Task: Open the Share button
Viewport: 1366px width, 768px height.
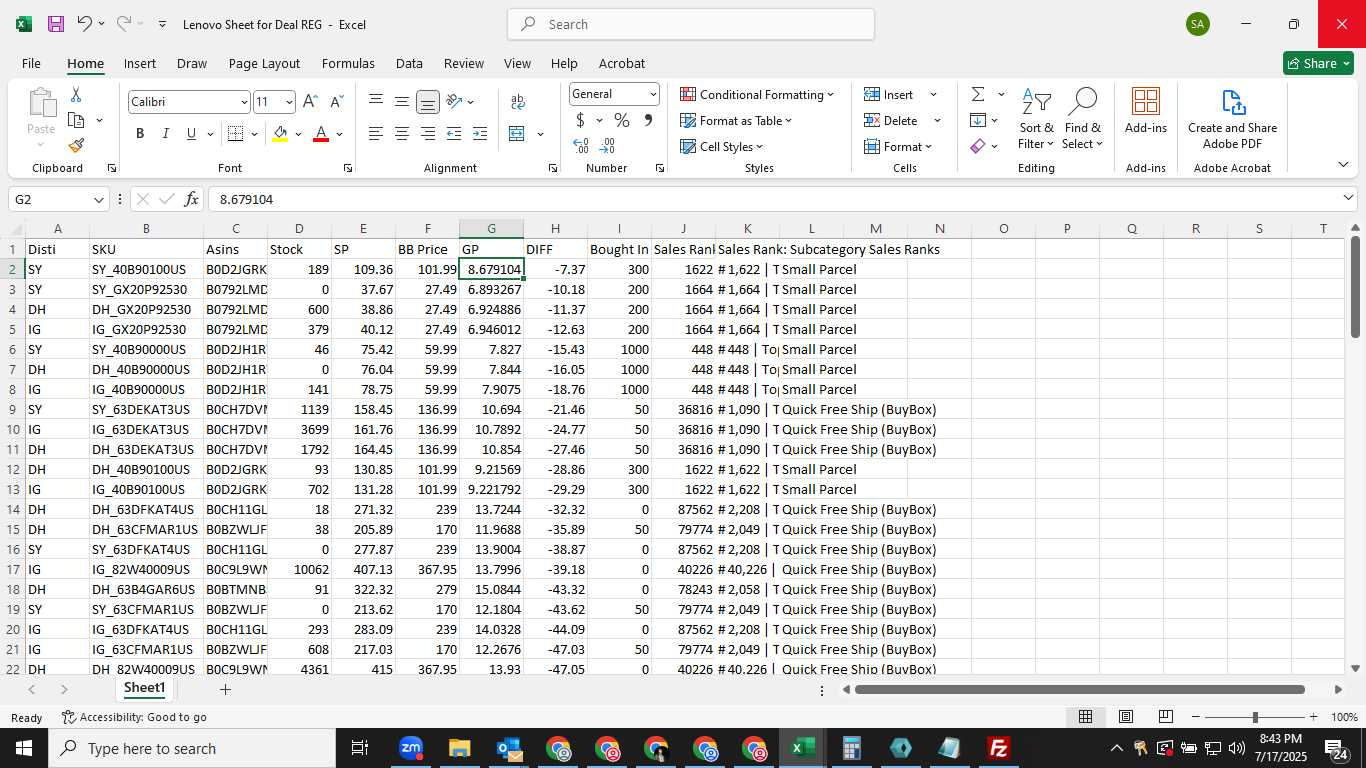Action: click(x=1318, y=63)
